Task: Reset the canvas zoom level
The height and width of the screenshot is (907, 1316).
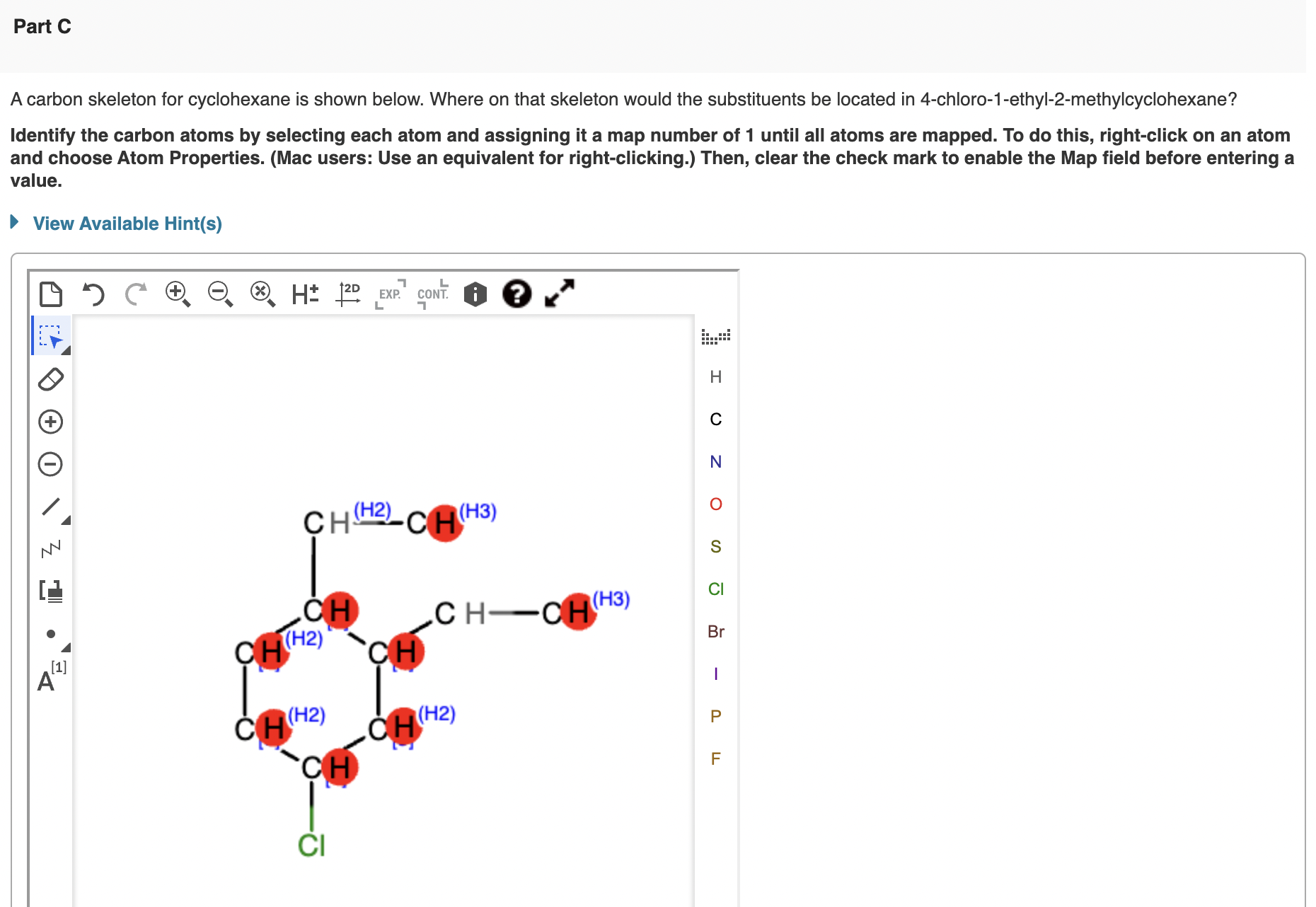Action: 261,294
